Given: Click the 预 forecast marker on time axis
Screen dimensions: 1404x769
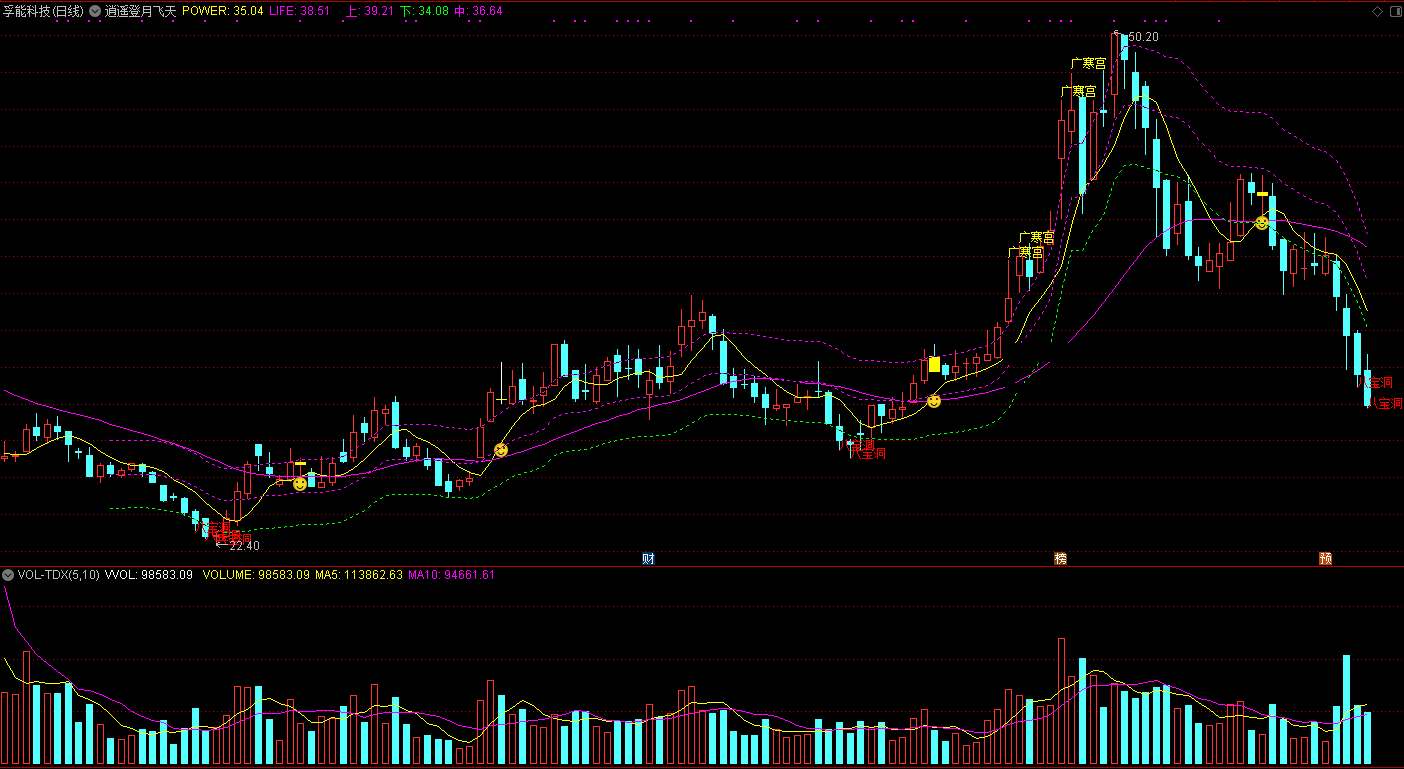Looking at the screenshot, I should tap(1325, 559).
